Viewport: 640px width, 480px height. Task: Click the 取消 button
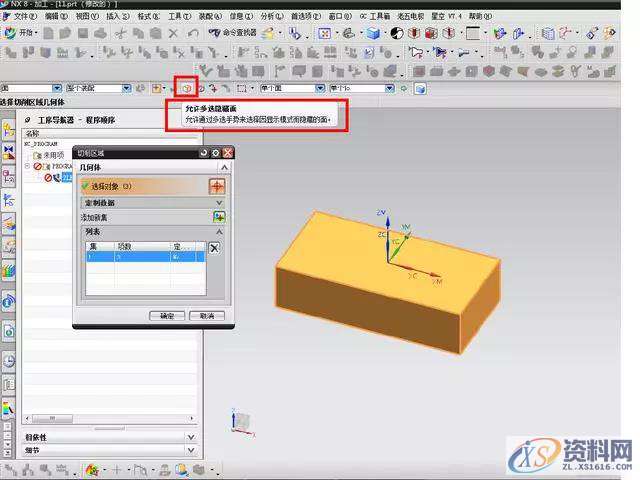[x=207, y=315]
